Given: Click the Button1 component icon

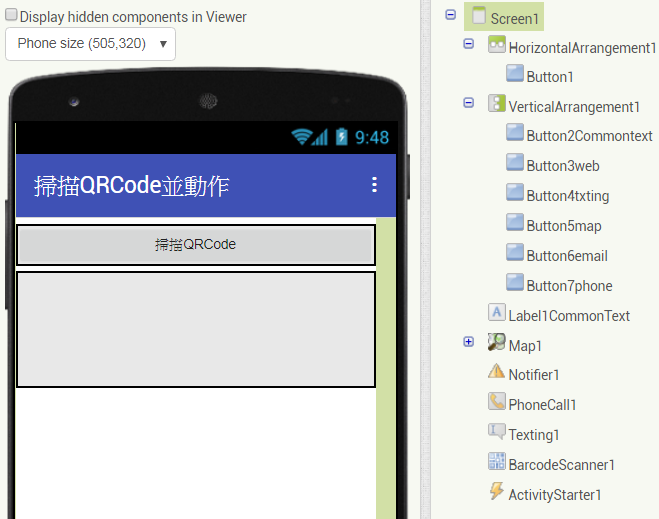Looking at the screenshot, I should click(515, 74).
